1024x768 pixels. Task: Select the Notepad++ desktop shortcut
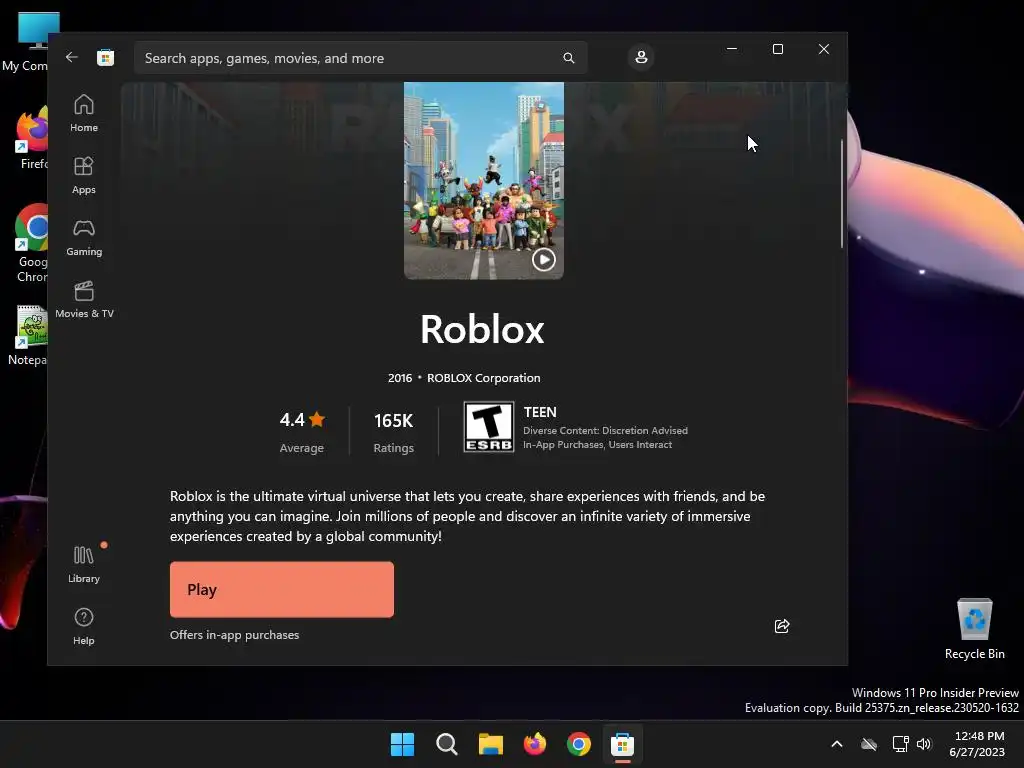(27, 336)
